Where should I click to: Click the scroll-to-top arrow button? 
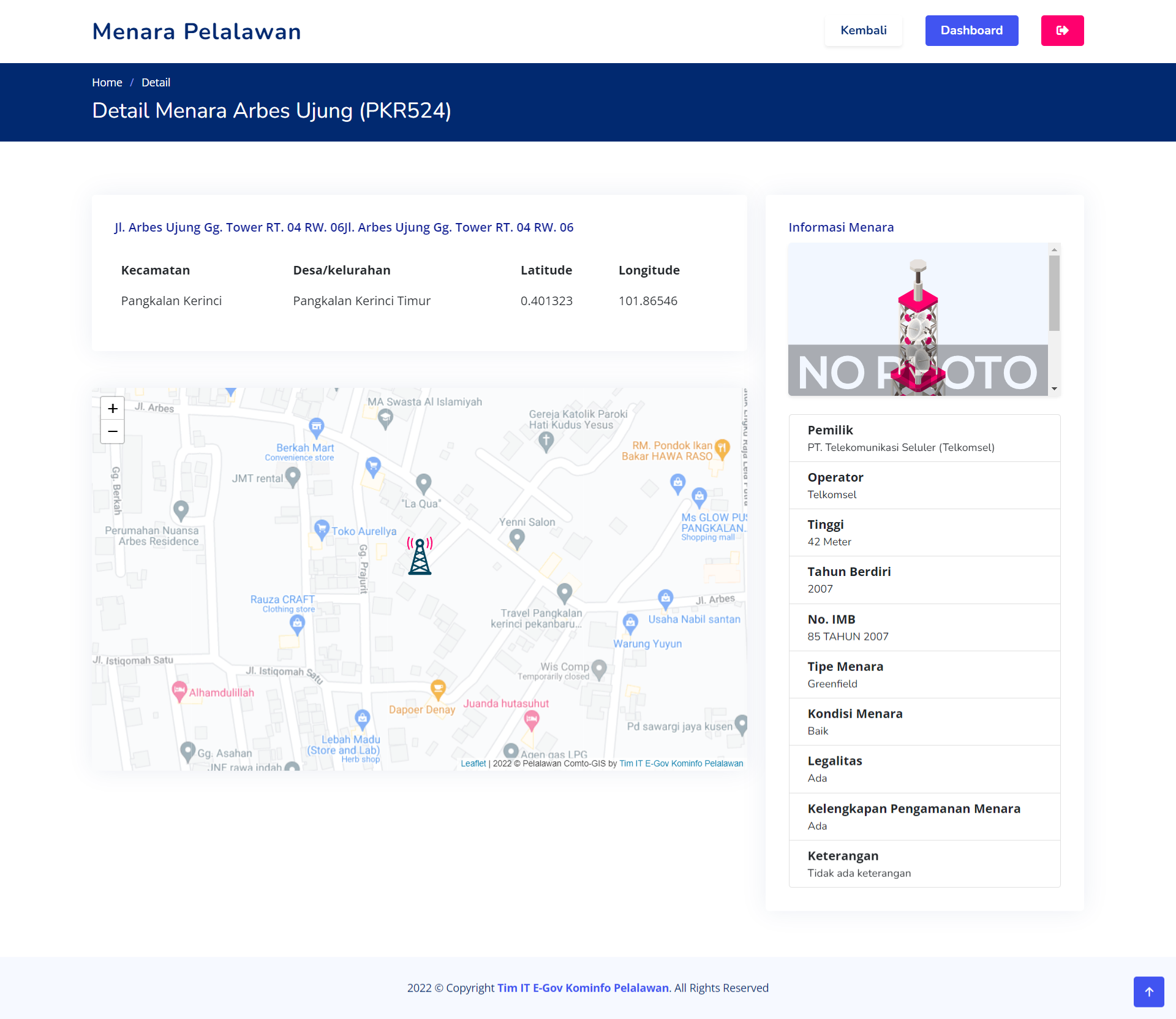tap(1148, 991)
